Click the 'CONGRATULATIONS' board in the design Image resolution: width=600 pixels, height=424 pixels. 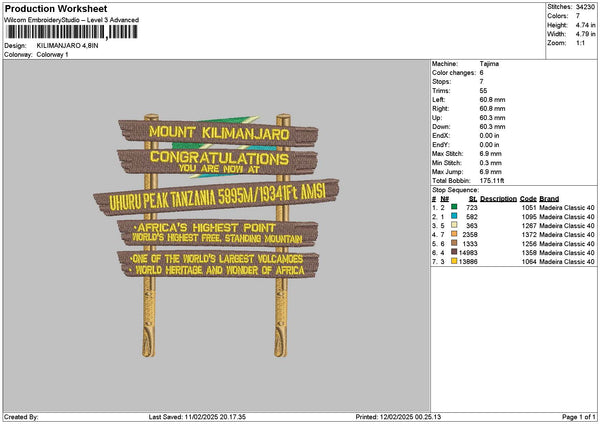tap(217, 162)
